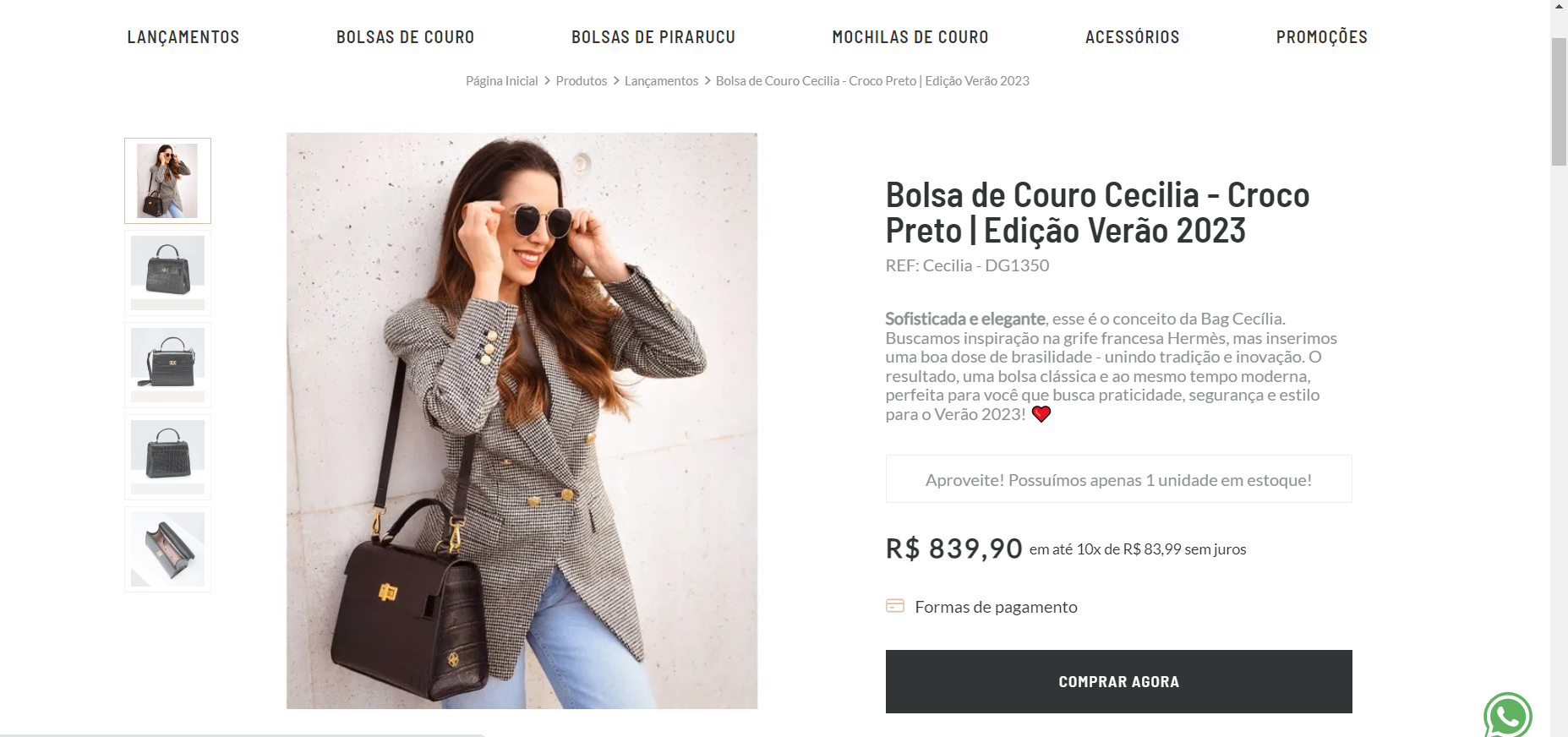This screenshot has height=737, width=1568.
Task: Click the red heart emoji in description
Action: pyautogui.click(x=1041, y=414)
